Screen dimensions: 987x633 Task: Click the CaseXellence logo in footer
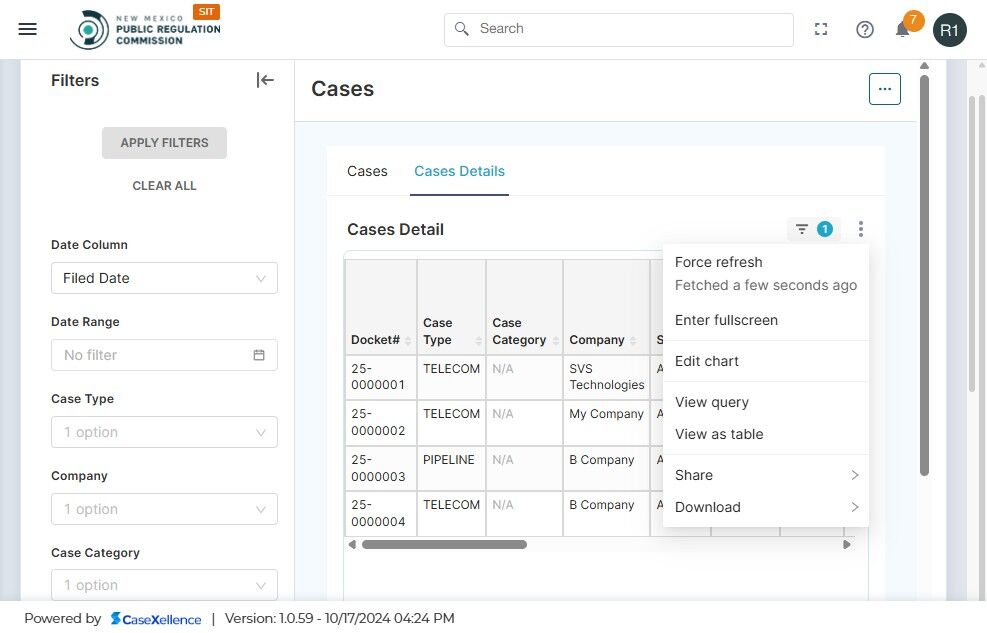pyautogui.click(x=155, y=619)
